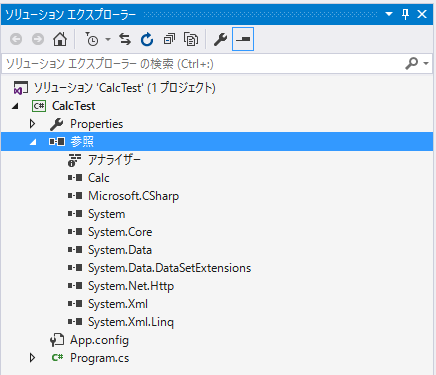Select the Calc reference
This screenshot has height=375, width=436.
[x=99, y=178]
